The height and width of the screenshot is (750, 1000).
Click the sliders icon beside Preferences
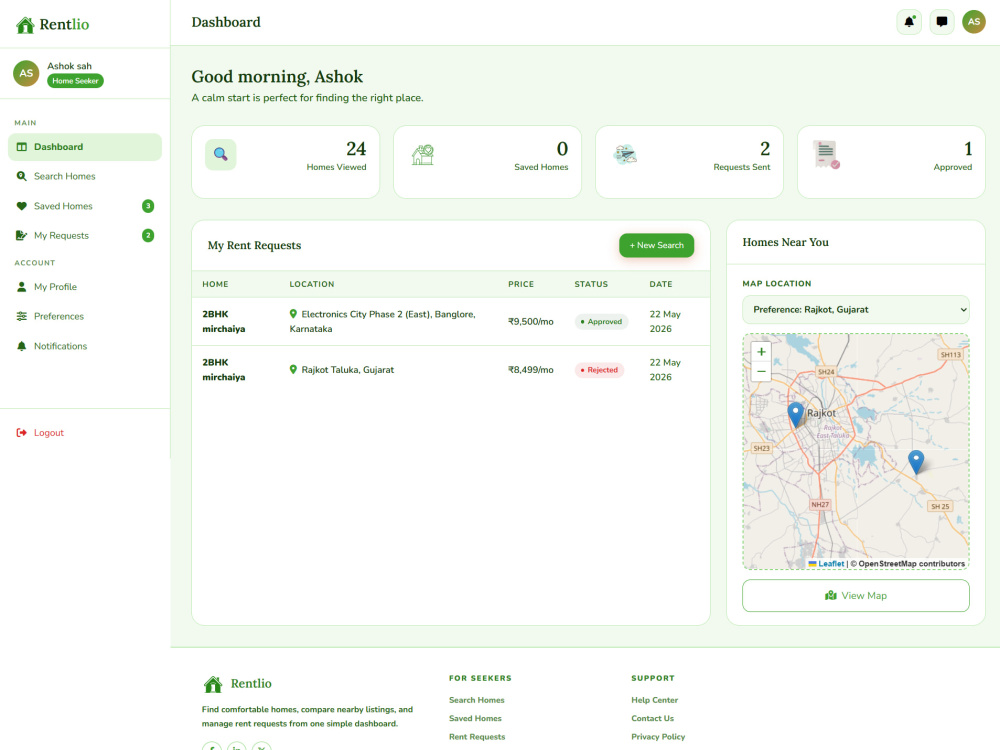(22, 316)
